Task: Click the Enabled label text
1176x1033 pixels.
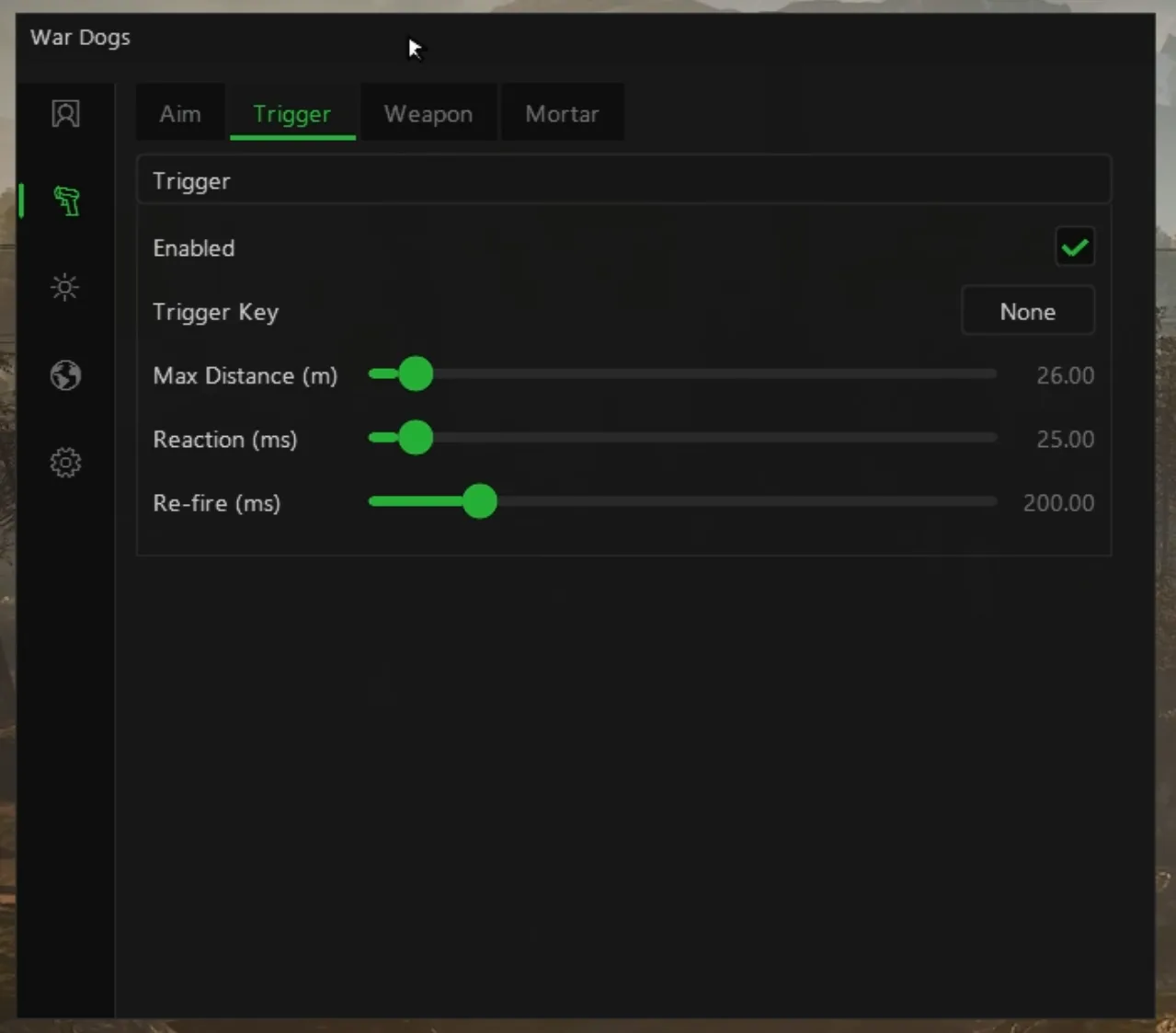Action: point(194,248)
